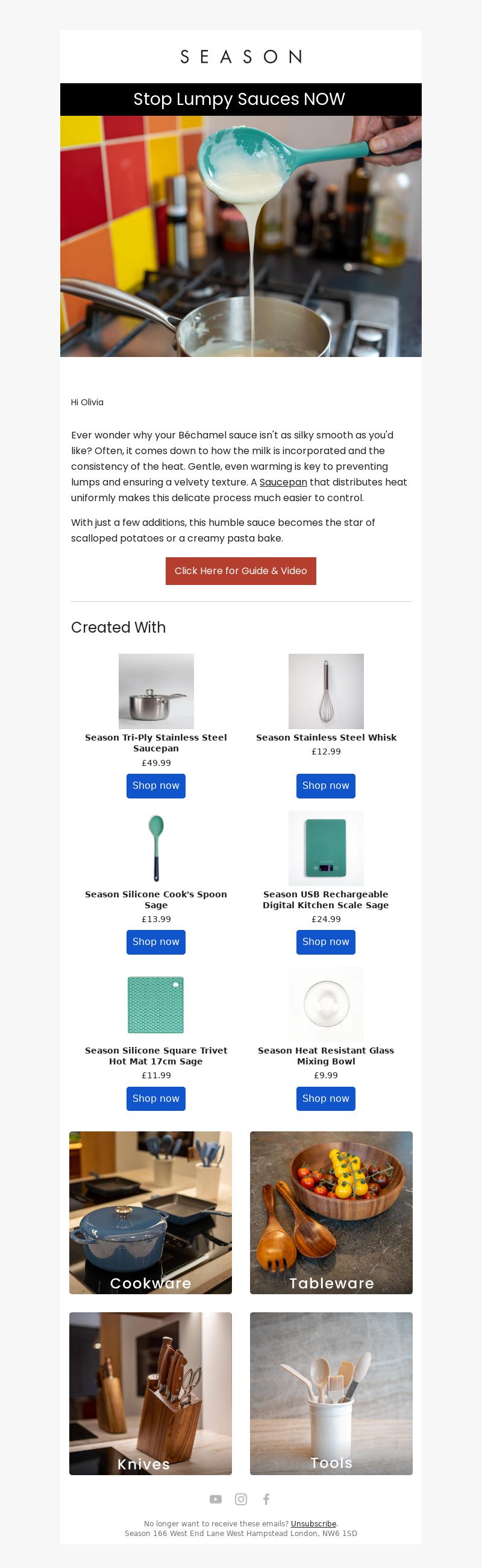The image size is (482, 1568).
Task: Shop now for the Glass Mixing Bowl
Action: tap(326, 1099)
